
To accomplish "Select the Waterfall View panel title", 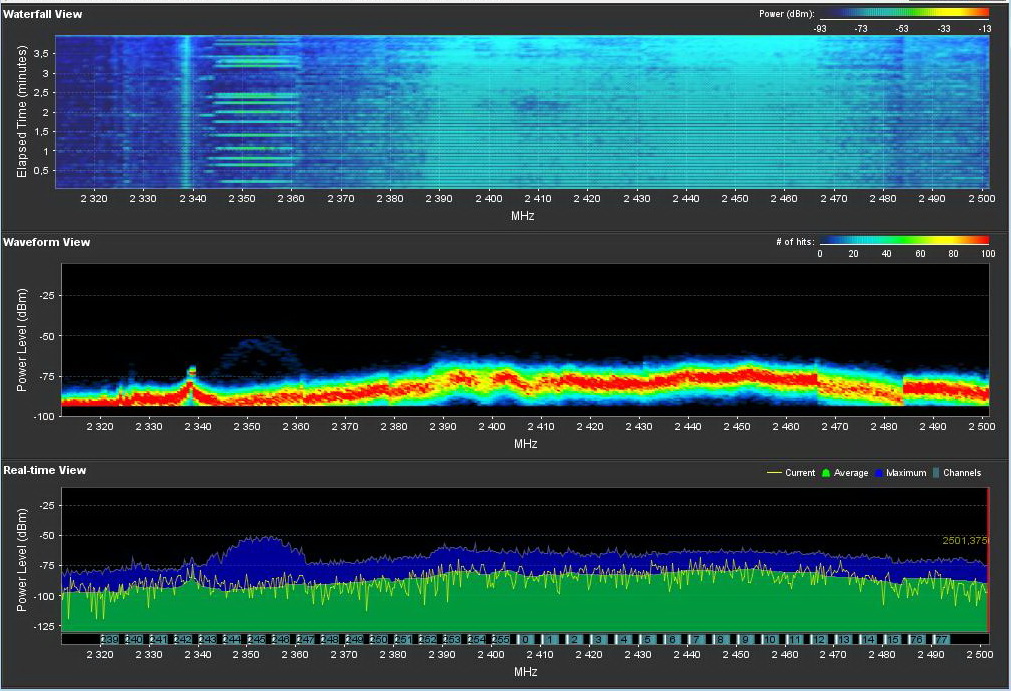I will click(43, 14).
